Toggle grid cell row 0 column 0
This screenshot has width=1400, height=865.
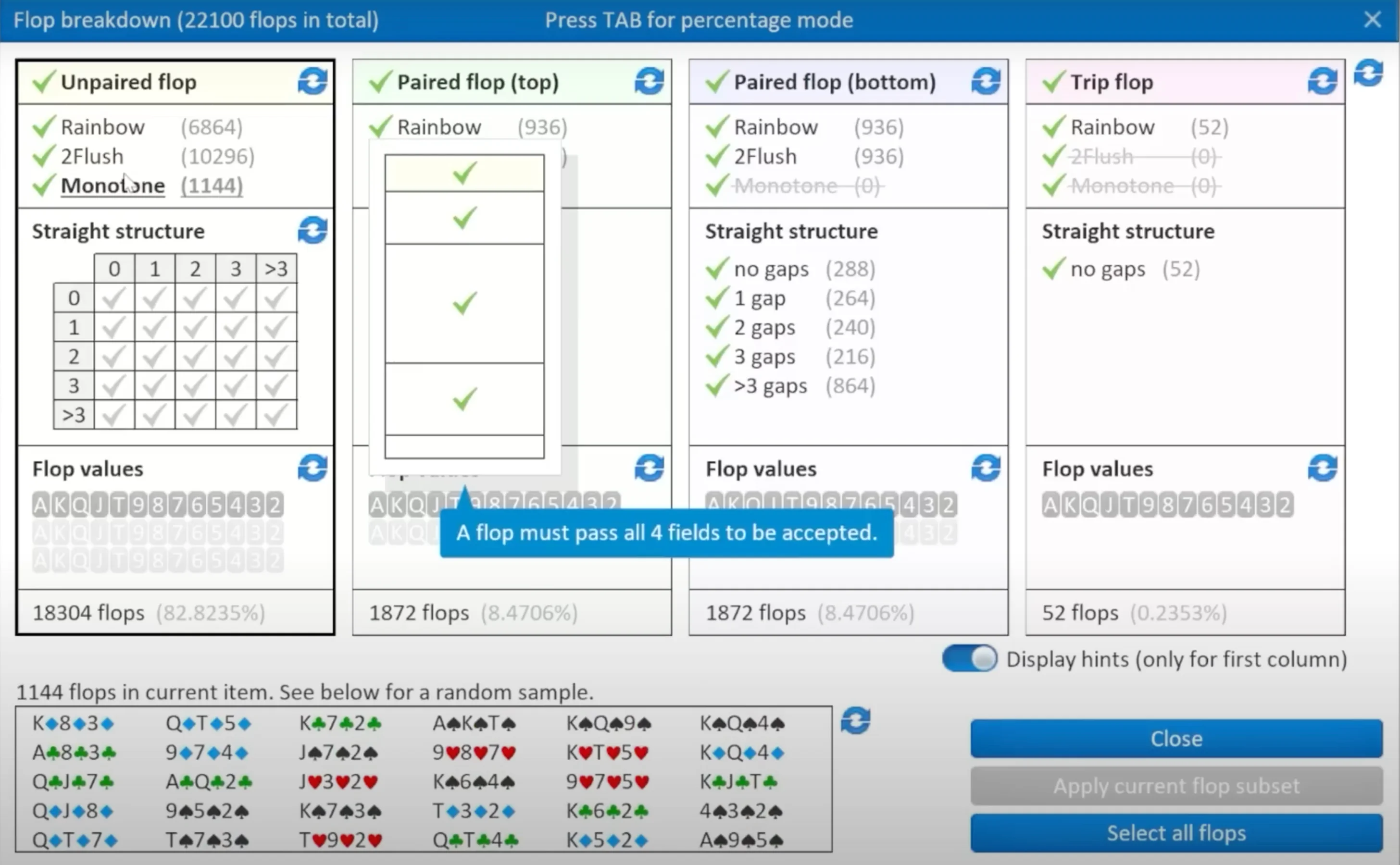tap(114, 298)
